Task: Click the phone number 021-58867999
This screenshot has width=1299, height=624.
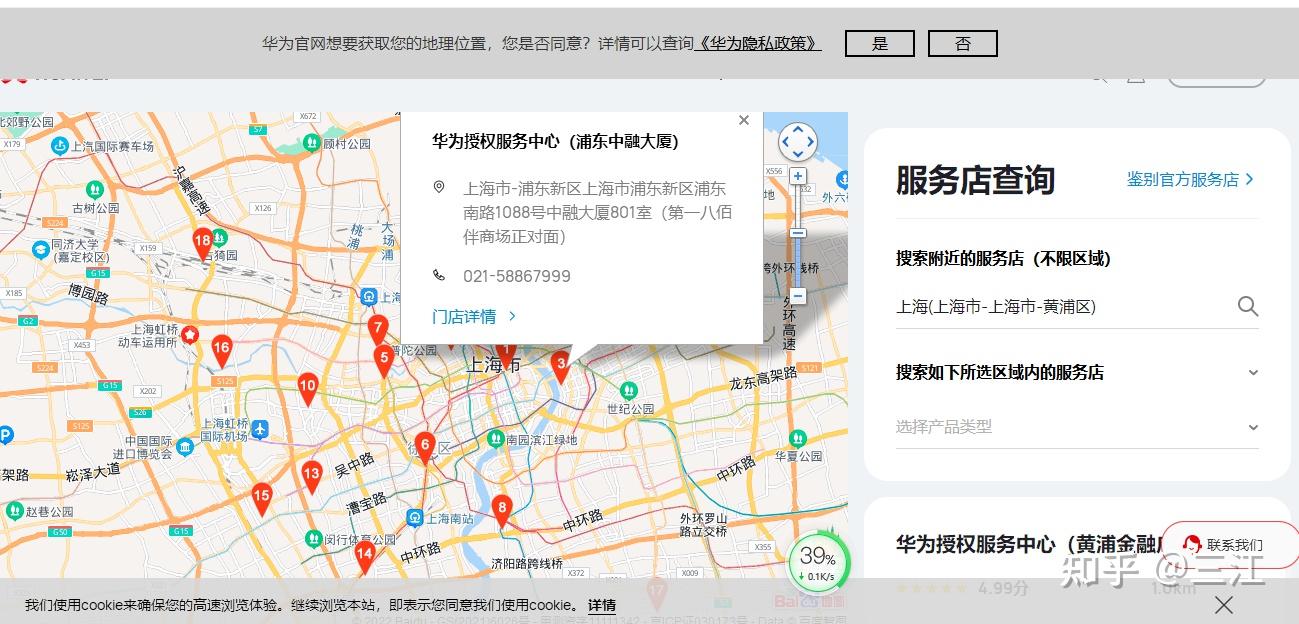Action: [x=517, y=276]
